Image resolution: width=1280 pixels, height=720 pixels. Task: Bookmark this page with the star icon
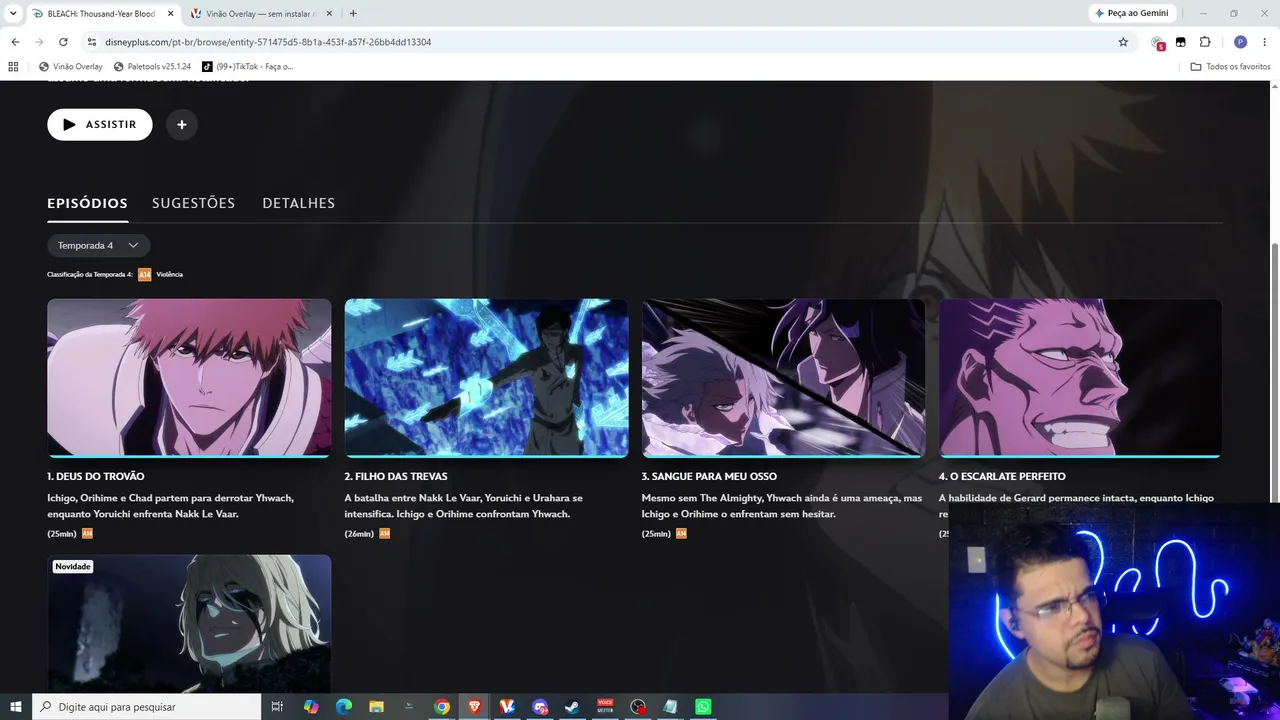pos(1123,42)
